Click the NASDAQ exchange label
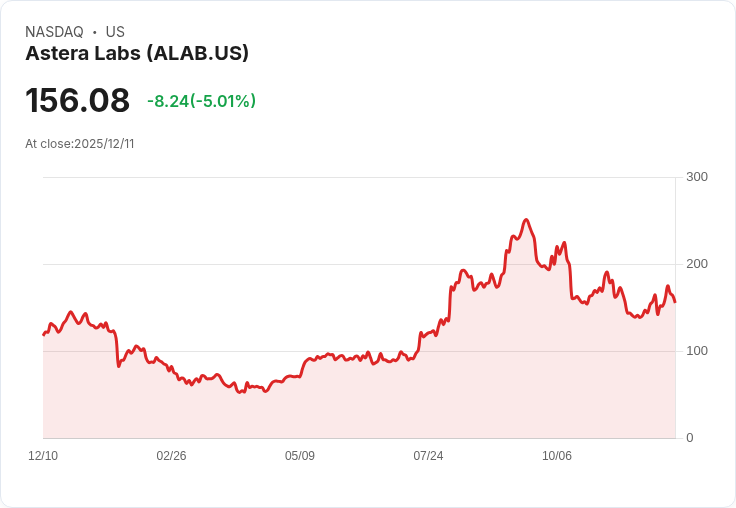The width and height of the screenshot is (736, 508). coord(54,32)
